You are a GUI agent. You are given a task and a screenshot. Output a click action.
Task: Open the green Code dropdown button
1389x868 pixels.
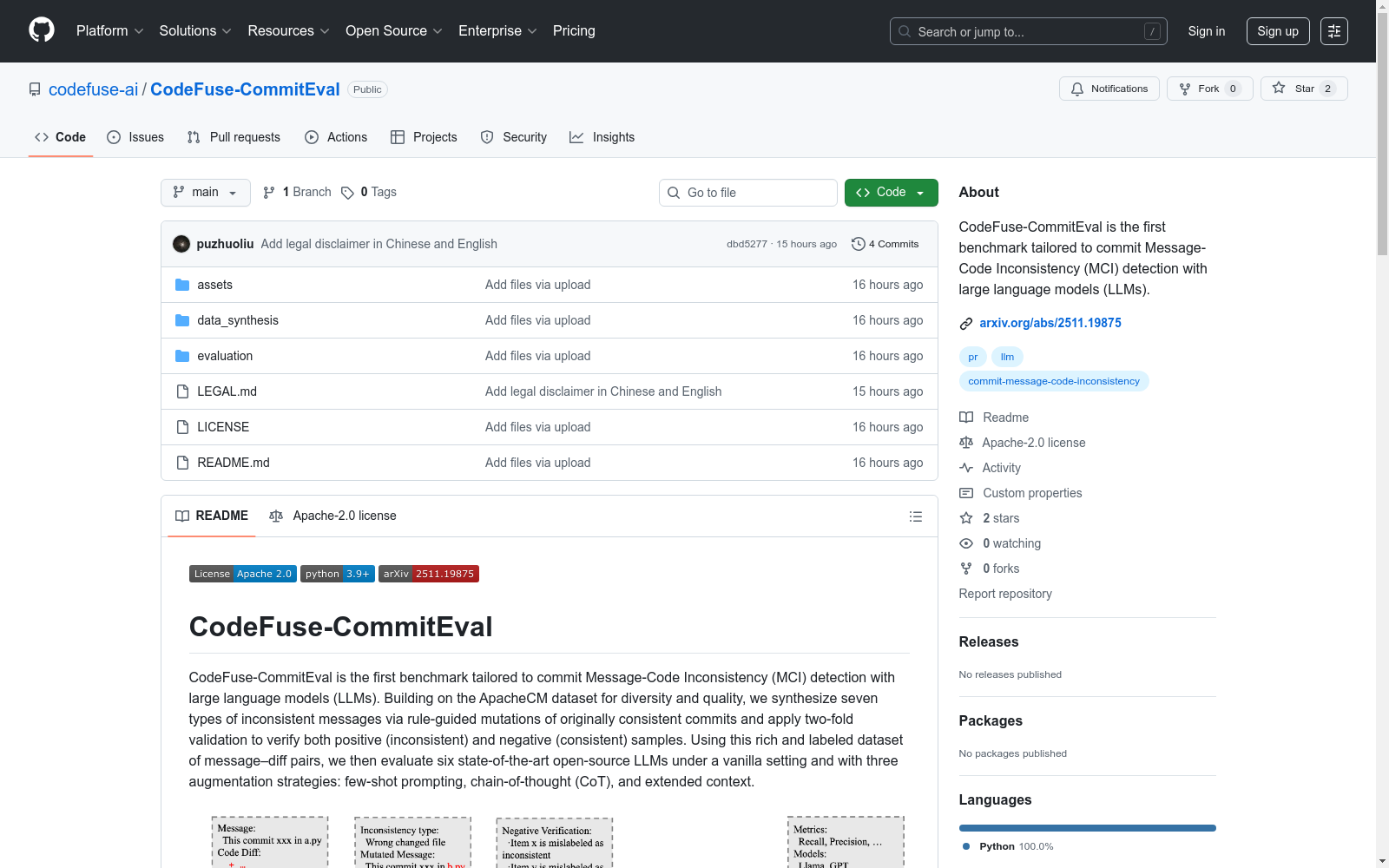click(892, 193)
